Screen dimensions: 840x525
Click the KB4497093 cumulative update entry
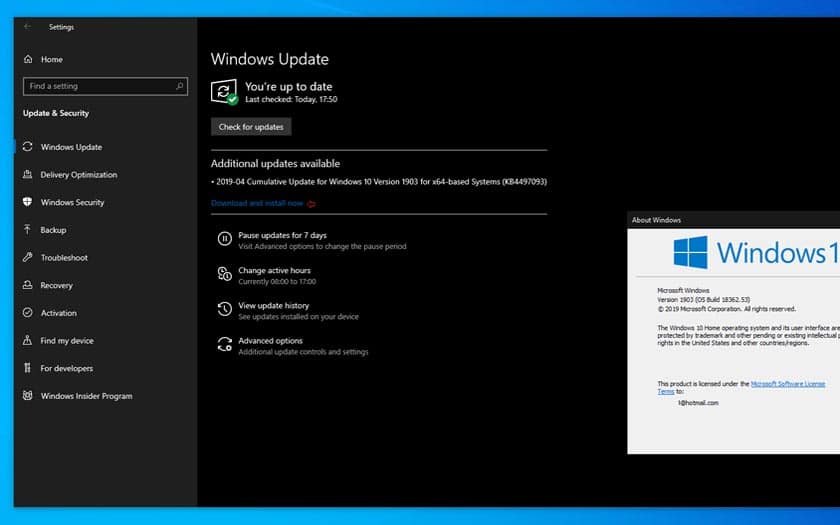pos(379,182)
